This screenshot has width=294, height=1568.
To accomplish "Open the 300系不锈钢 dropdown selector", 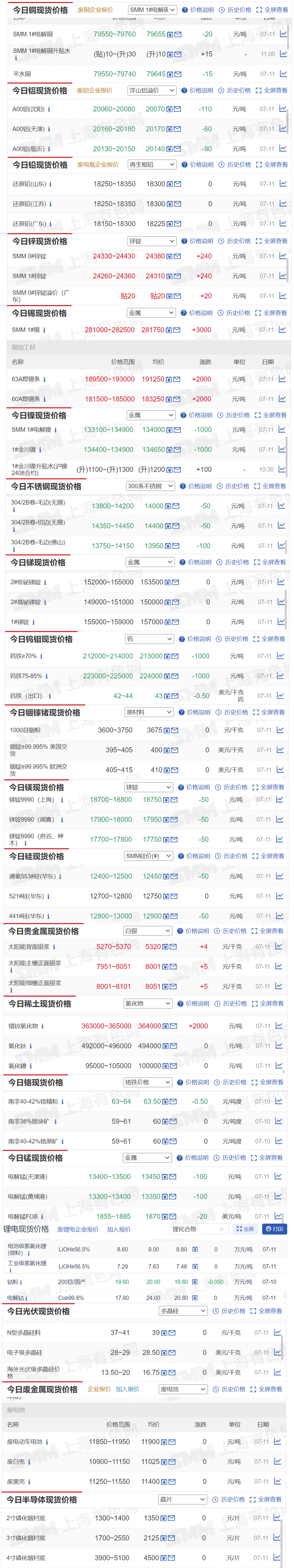I will (150, 486).
